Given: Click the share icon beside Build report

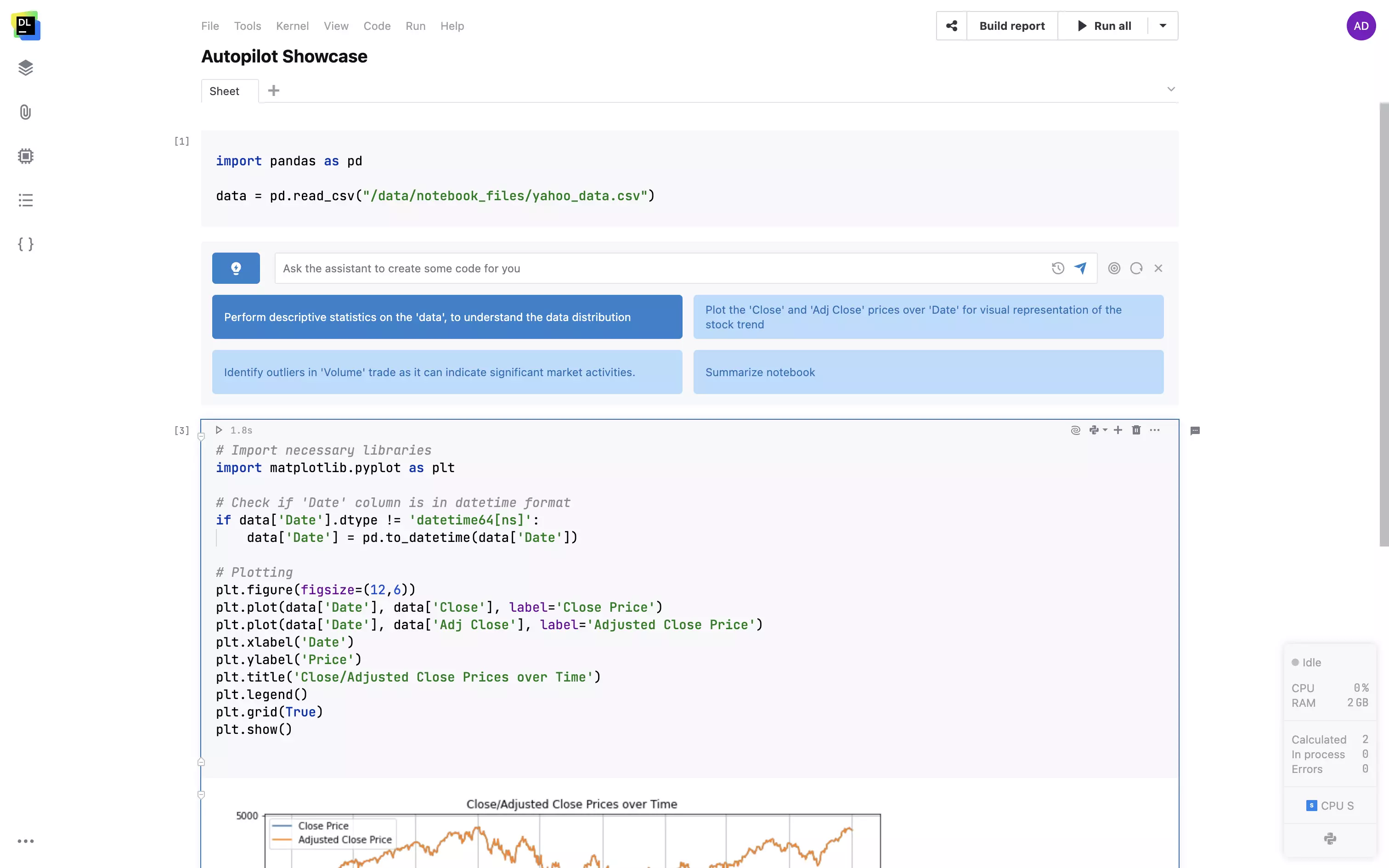Looking at the screenshot, I should (x=951, y=26).
